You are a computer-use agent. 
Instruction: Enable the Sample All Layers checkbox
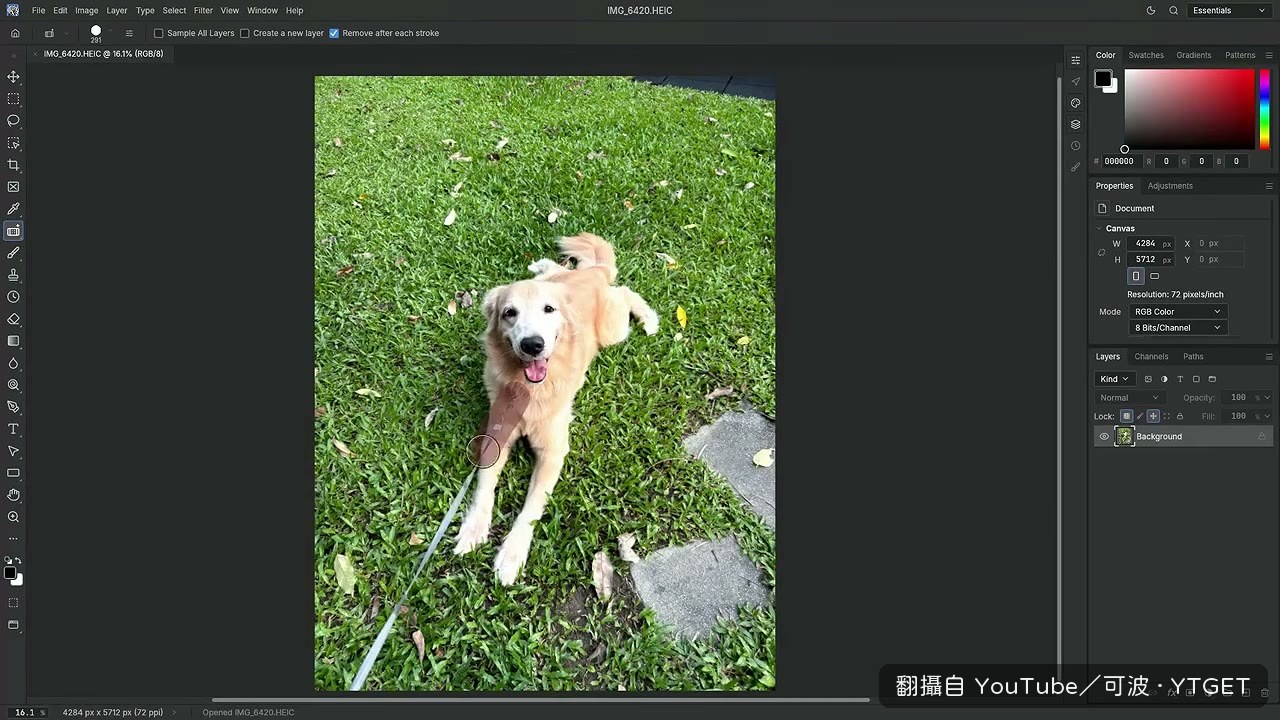158,33
